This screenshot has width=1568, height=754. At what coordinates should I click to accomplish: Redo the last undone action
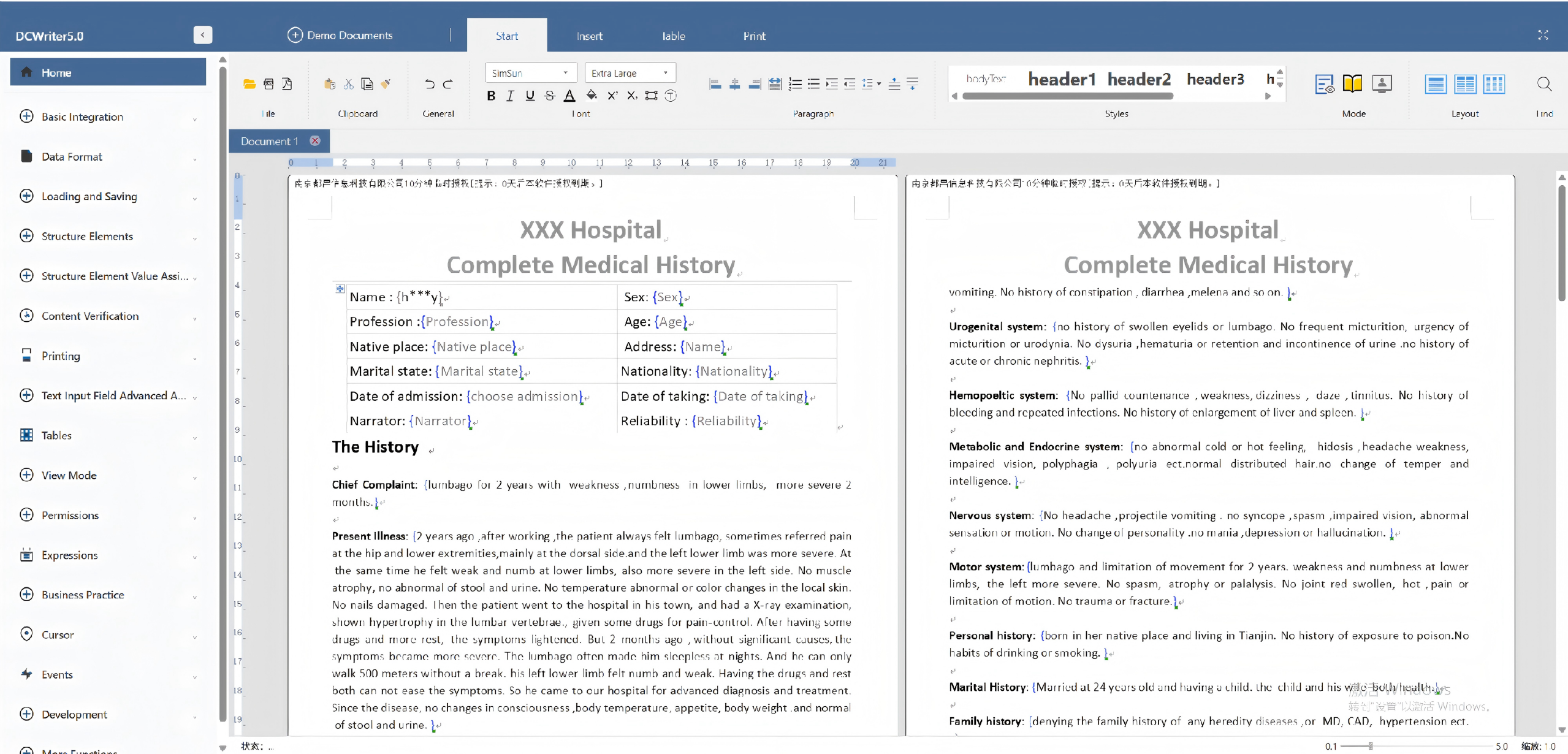click(x=448, y=84)
